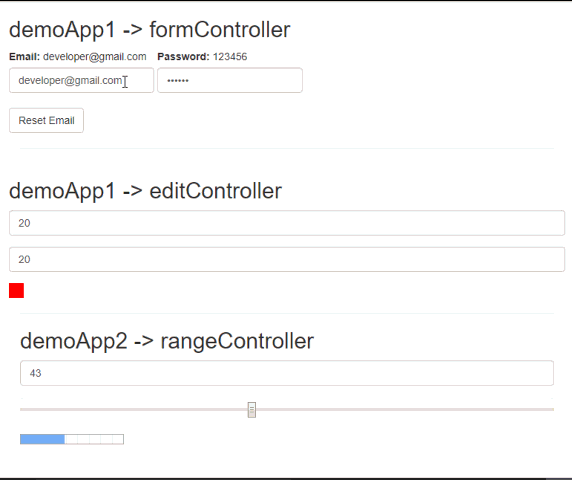
Task: Select the second editController input showing 20
Action: click(287, 259)
